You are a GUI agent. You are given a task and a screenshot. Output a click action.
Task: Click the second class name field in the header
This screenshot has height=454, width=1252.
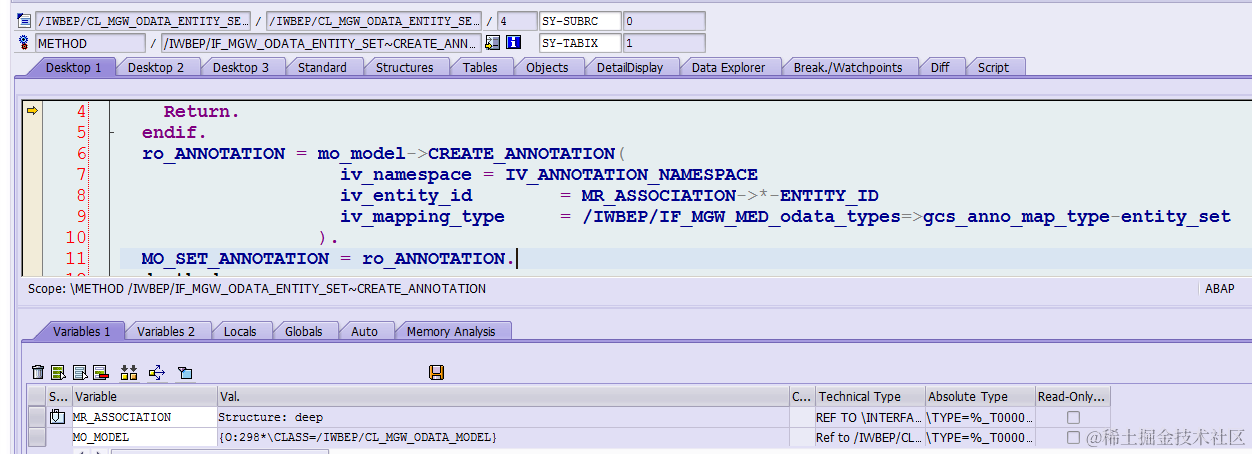373,21
